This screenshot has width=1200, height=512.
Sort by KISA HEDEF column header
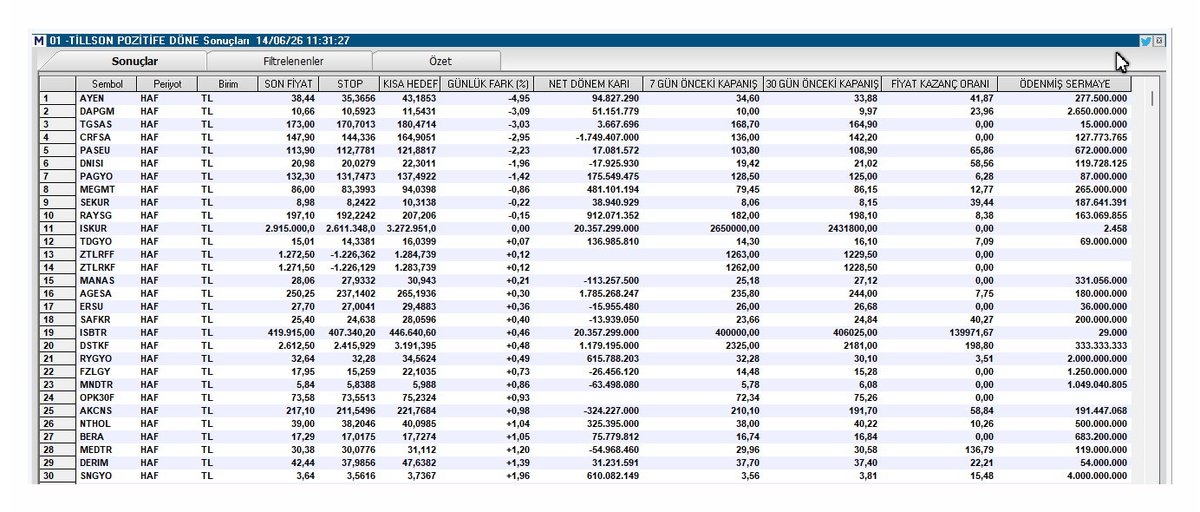click(410, 85)
